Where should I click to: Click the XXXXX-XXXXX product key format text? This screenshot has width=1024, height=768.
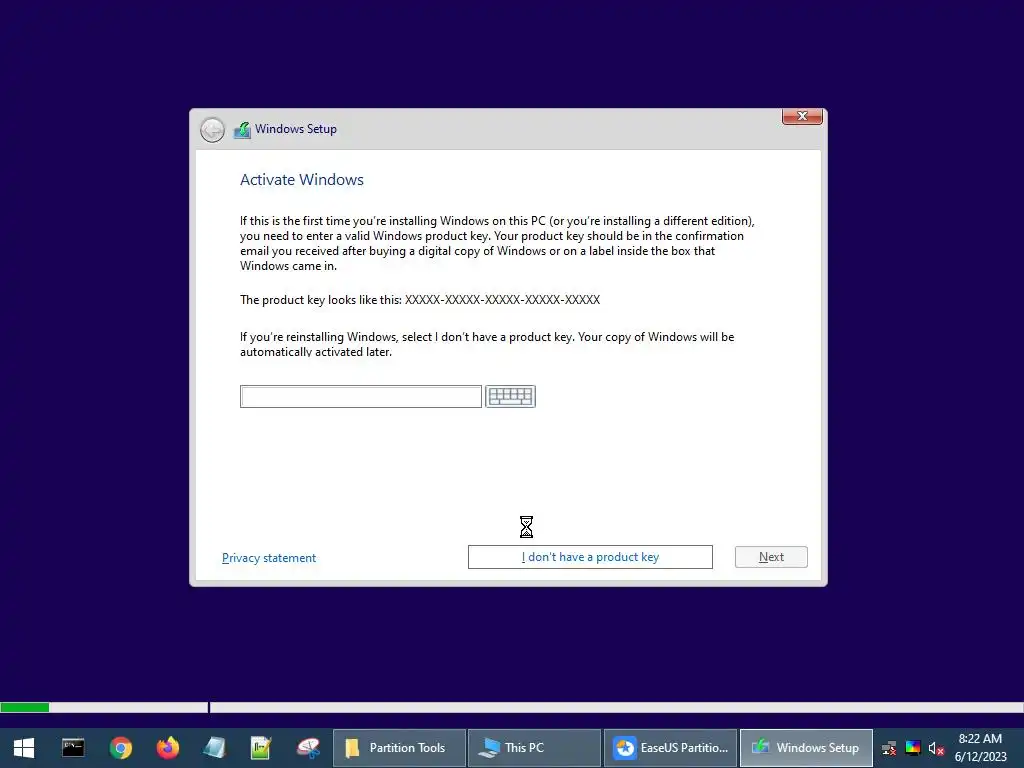click(x=502, y=300)
